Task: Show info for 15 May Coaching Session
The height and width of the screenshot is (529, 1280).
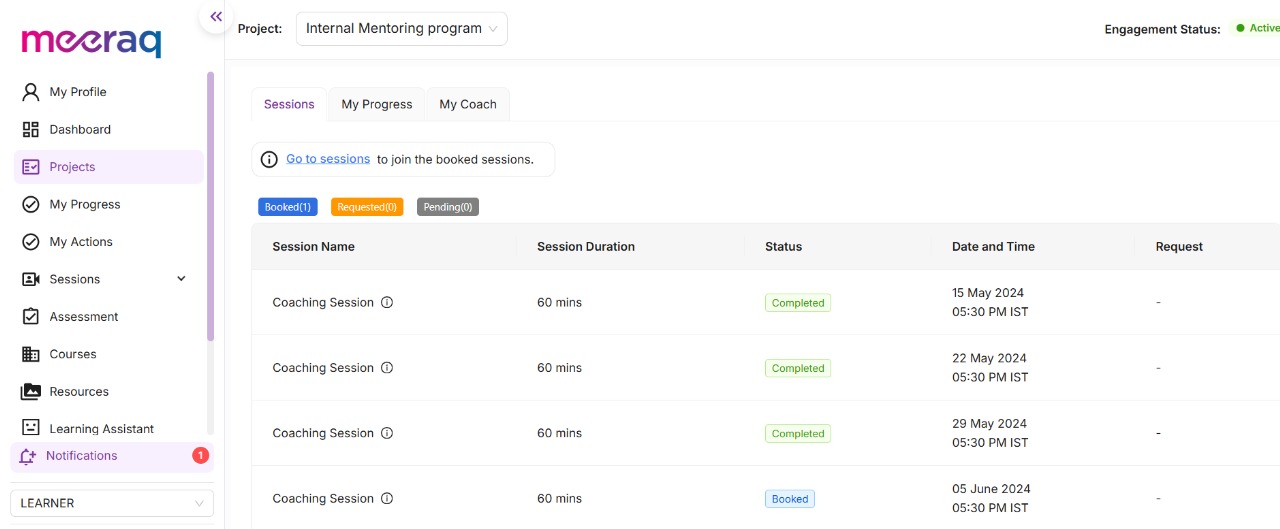Action: coord(387,302)
